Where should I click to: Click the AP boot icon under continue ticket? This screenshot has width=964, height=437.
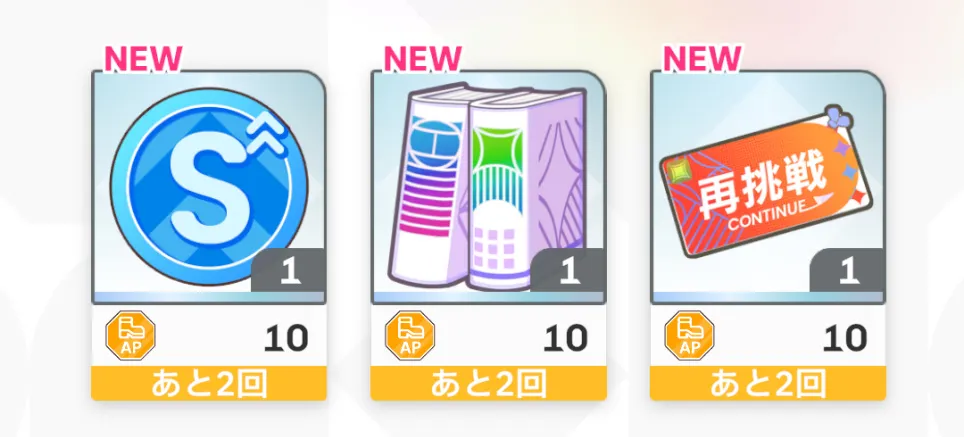coord(689,335)
